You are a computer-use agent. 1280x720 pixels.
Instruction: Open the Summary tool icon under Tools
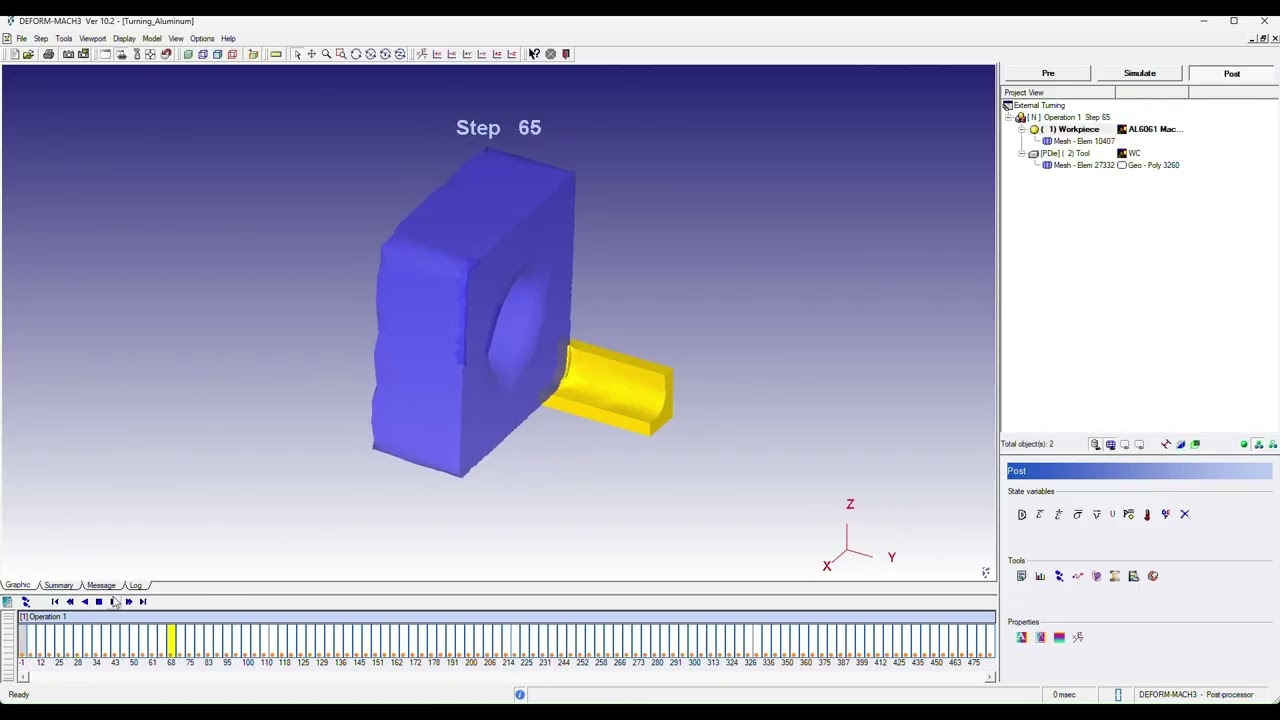(x=1021, y=576)
